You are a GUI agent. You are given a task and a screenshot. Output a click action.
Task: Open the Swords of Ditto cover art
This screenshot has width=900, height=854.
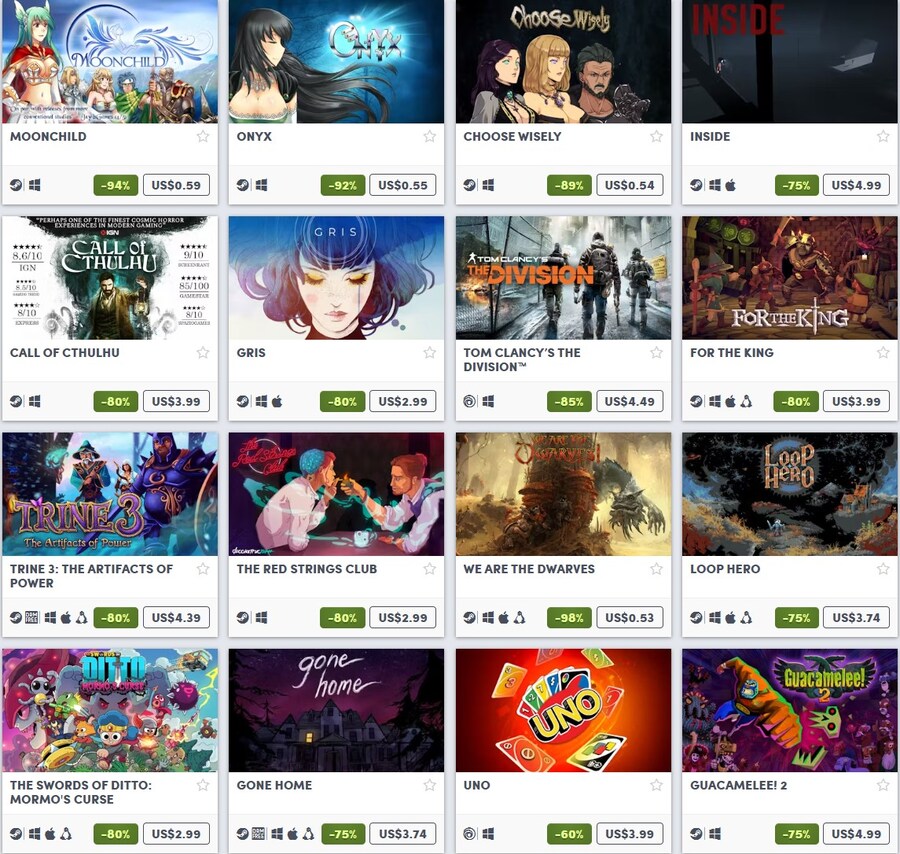(110, 710)
